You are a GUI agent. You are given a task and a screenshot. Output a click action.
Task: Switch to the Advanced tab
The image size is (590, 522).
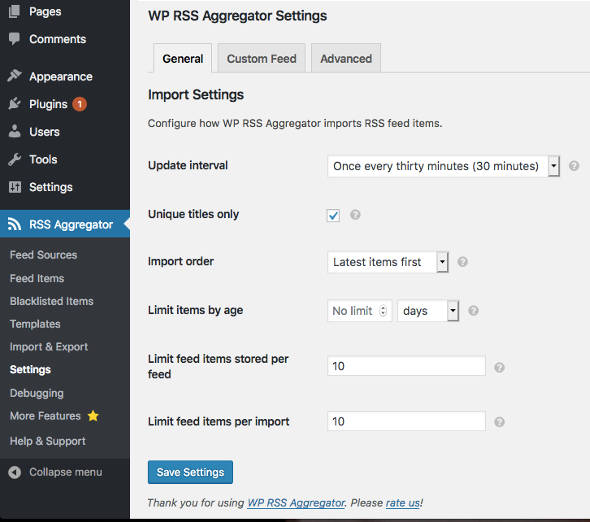[x=346, y=58]
